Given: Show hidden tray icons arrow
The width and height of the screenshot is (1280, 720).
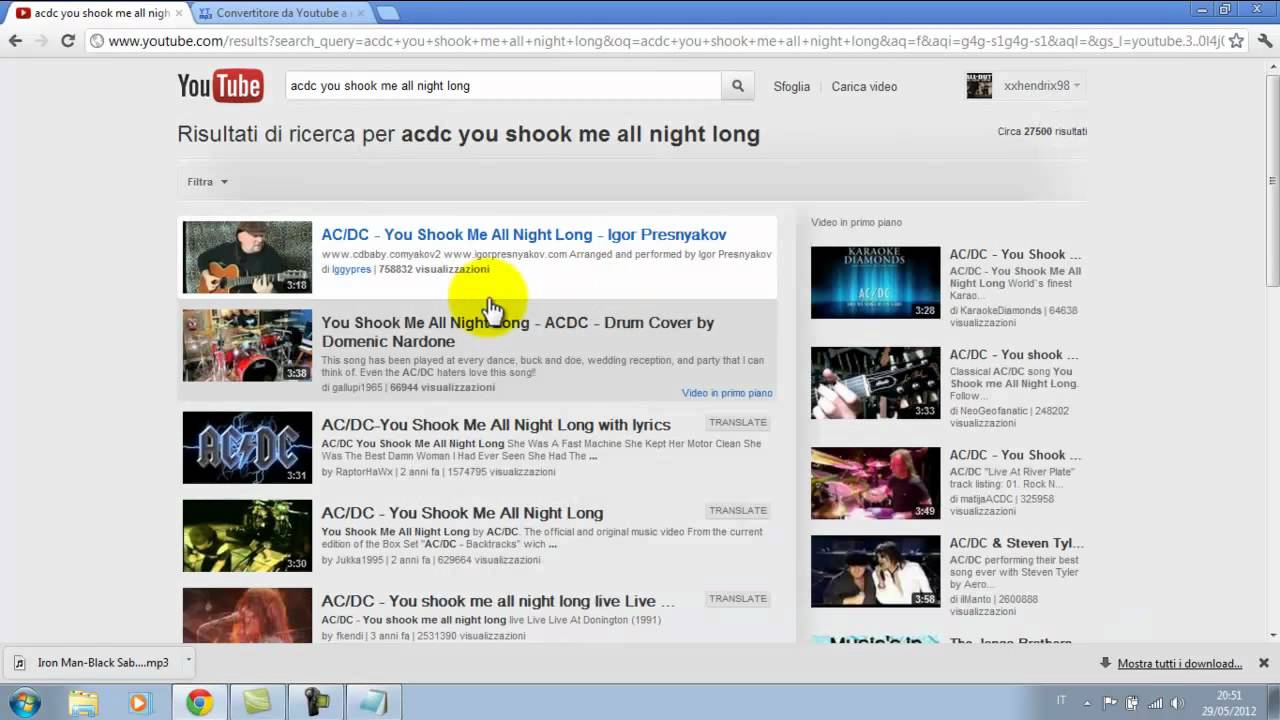Looking at the screenshot, I should 1088,702.
